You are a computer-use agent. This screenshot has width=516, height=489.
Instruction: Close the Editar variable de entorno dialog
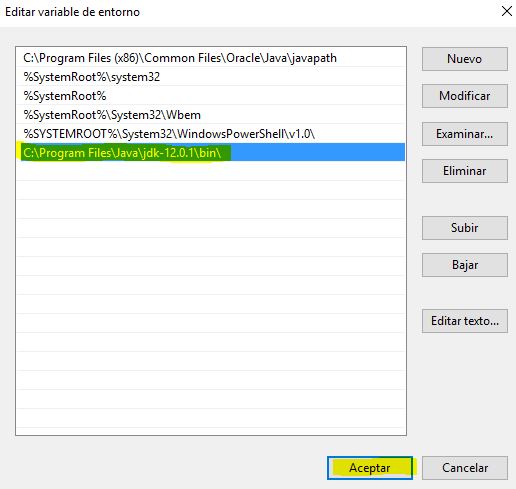[507, 11]
